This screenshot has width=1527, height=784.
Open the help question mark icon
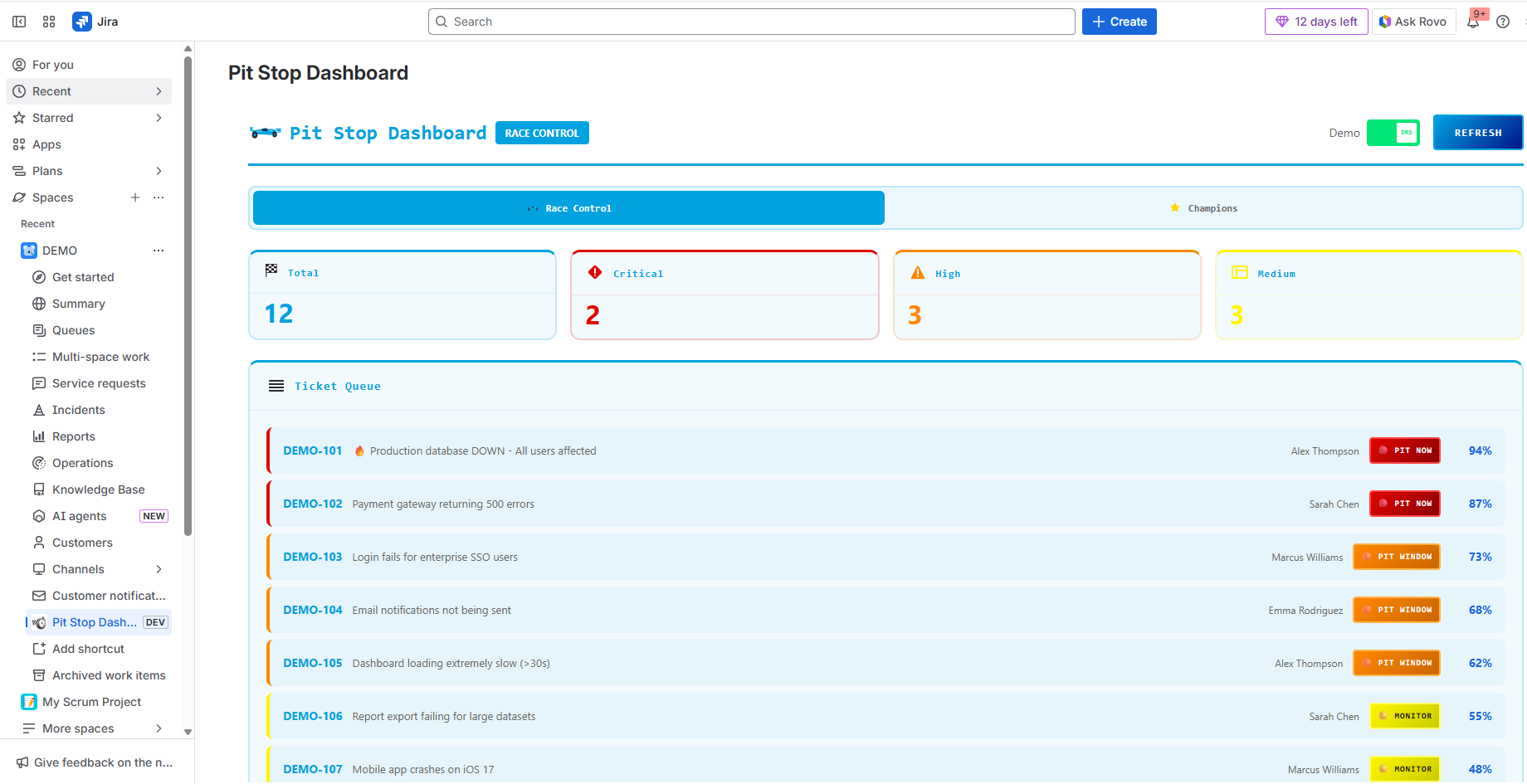pyautogui.click(x=1503, y=22)
